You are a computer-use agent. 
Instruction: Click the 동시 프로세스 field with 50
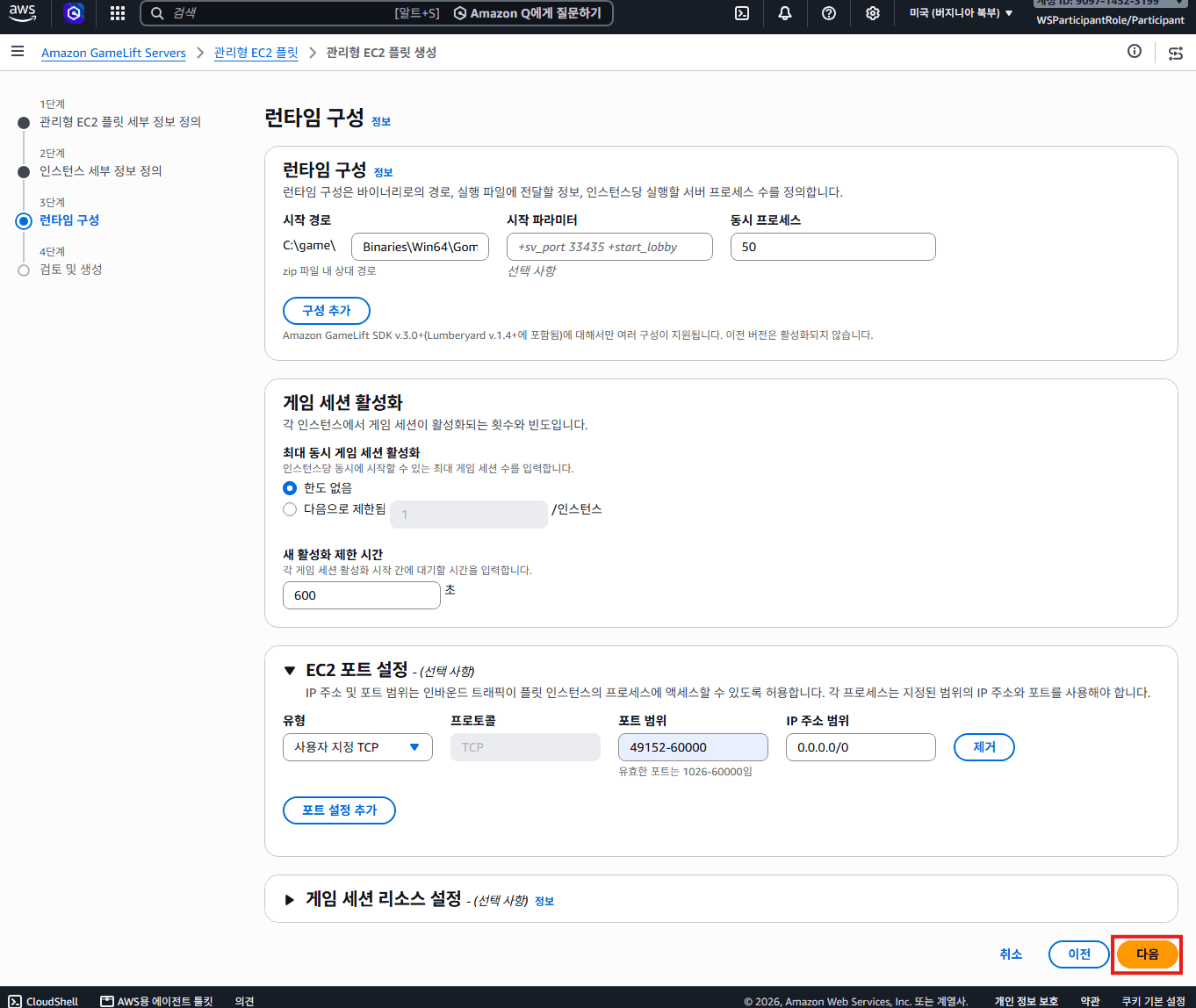(x=833, y=247)
